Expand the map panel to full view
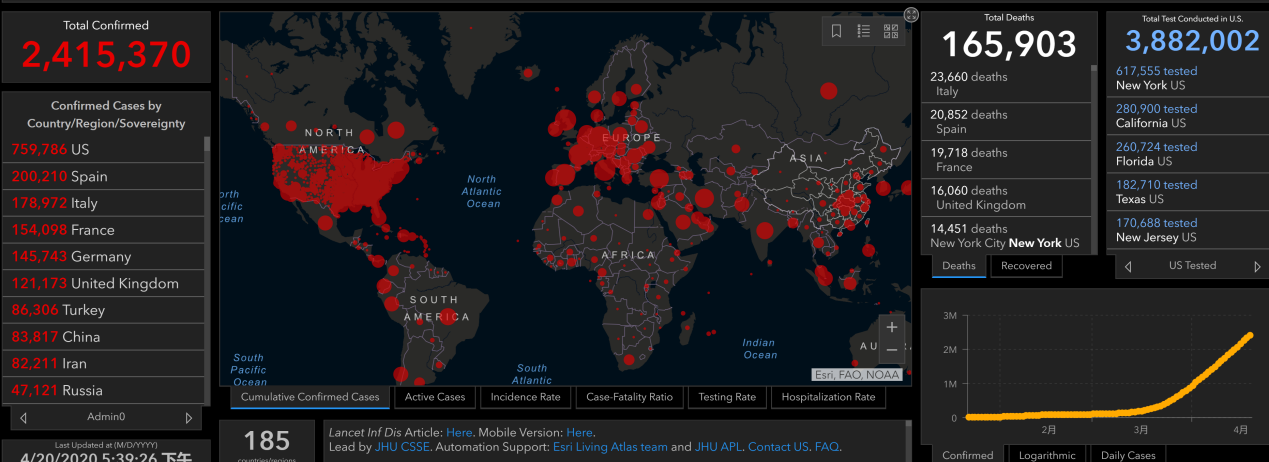1269x462 pixels. pyautogui.click(x=911, y=14)
